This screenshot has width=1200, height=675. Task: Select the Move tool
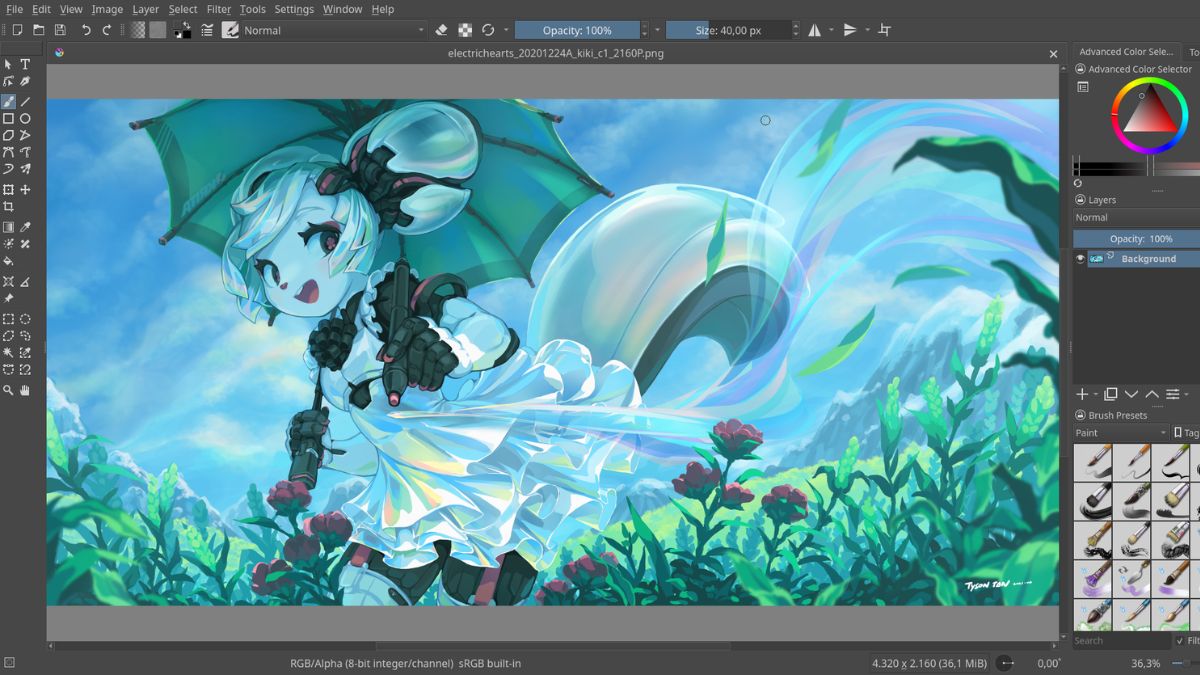[x=26, y=190]
